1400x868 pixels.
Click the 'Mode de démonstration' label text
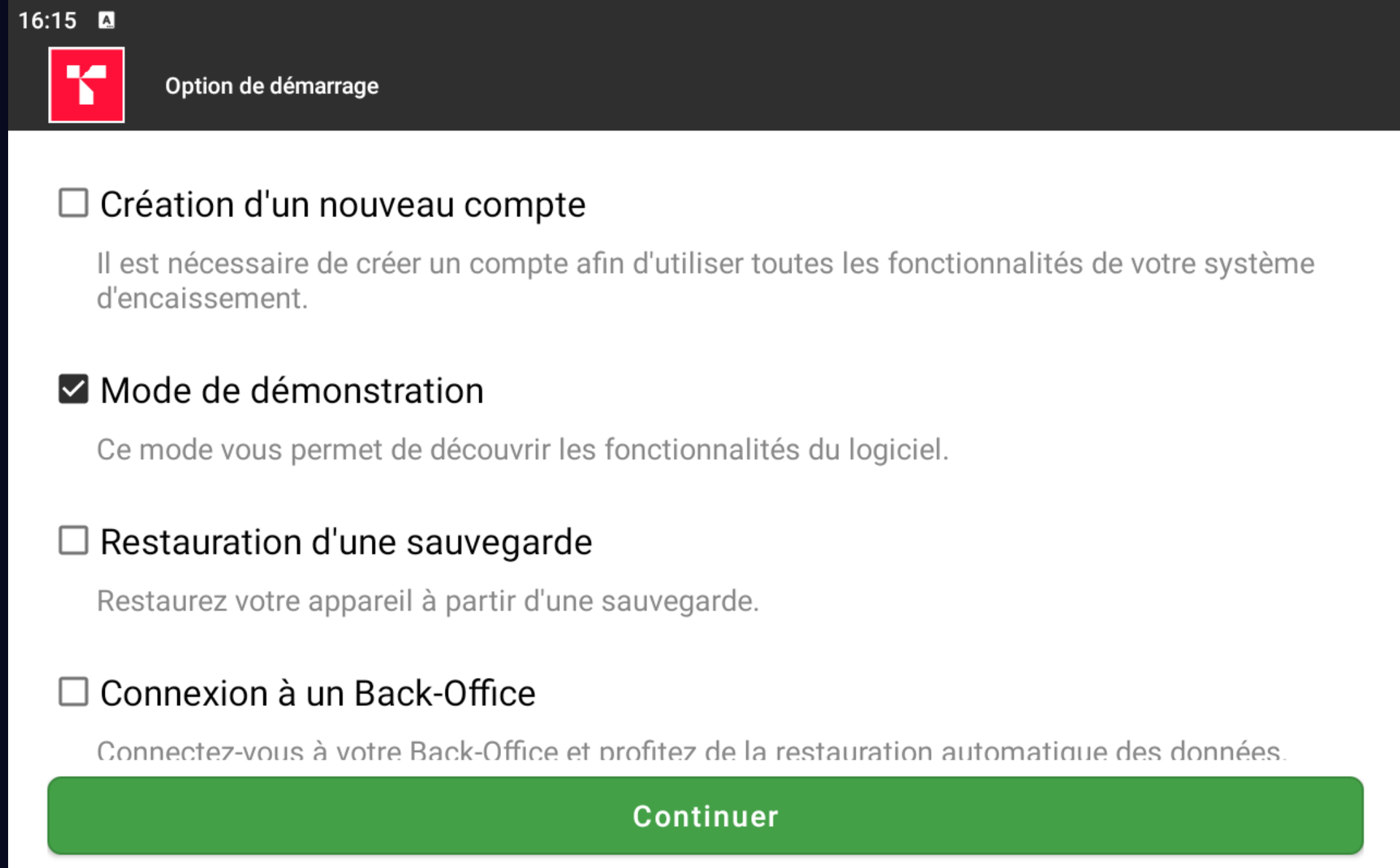292,391
